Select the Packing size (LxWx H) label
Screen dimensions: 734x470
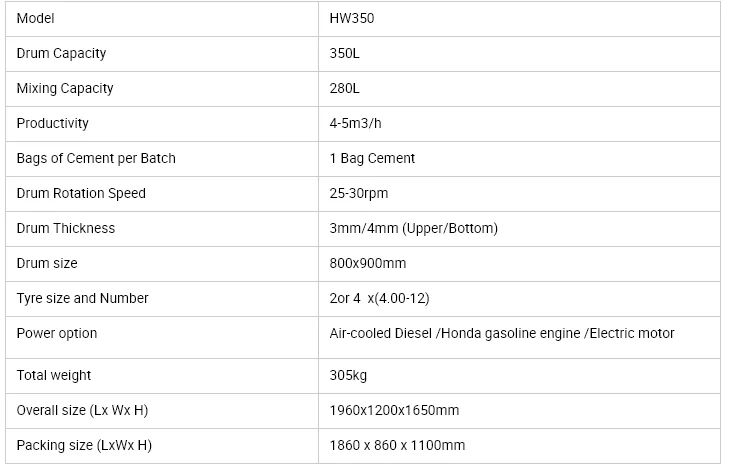tap(84, 445)
